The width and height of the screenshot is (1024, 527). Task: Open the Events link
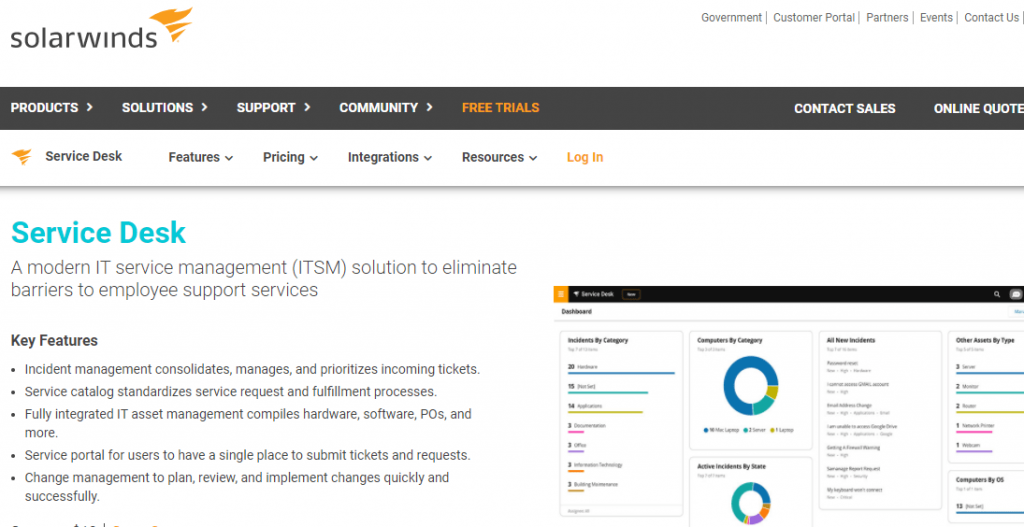tap(936, 18)
